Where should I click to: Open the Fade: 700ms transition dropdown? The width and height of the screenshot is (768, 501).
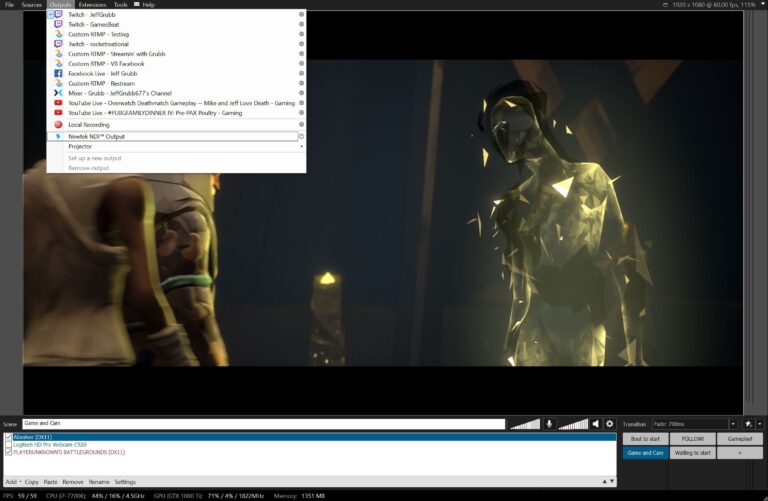coord(733,424)
